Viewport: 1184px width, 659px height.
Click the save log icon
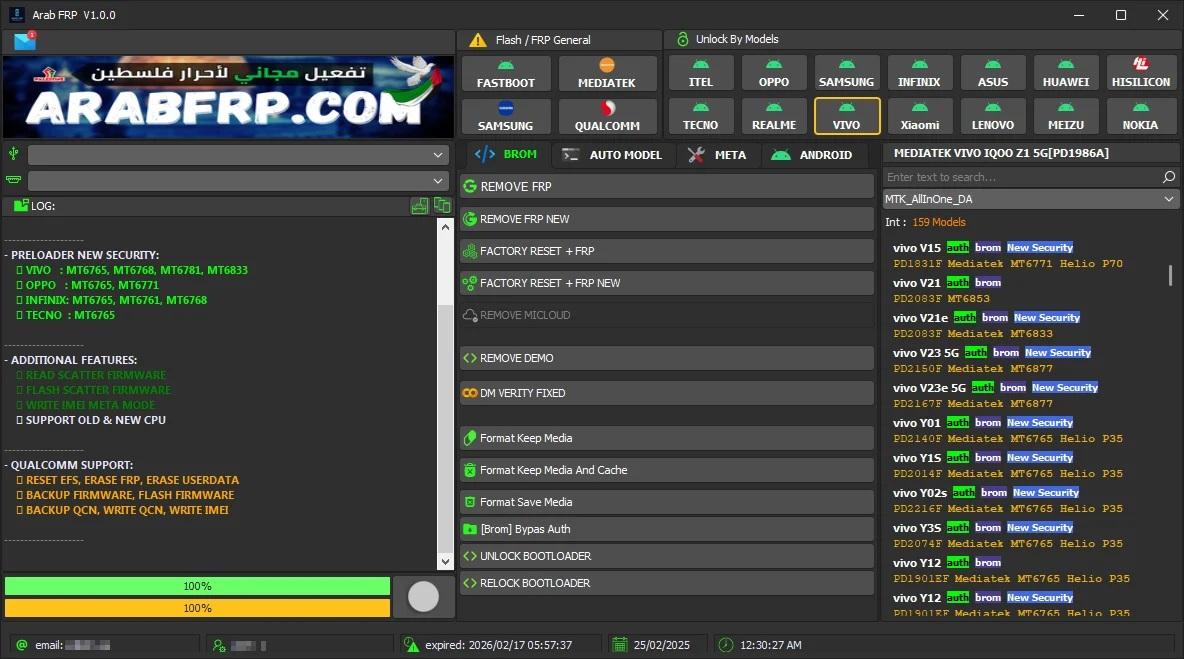(x=420, y=206)
